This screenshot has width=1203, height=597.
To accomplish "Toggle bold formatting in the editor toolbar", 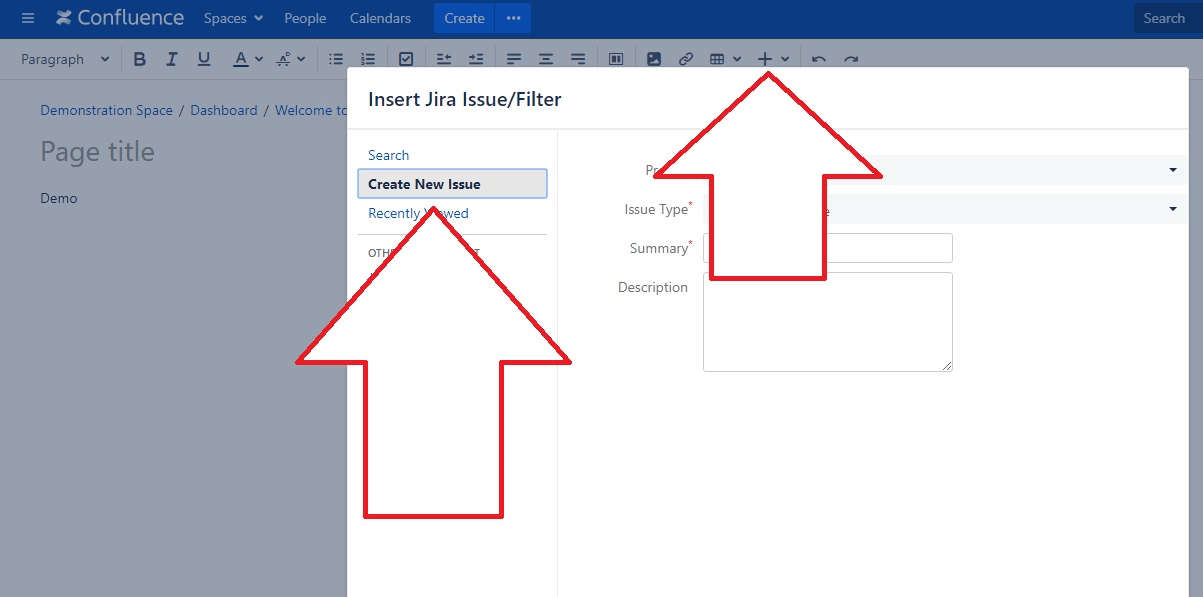I will click(x=139, y=58).
